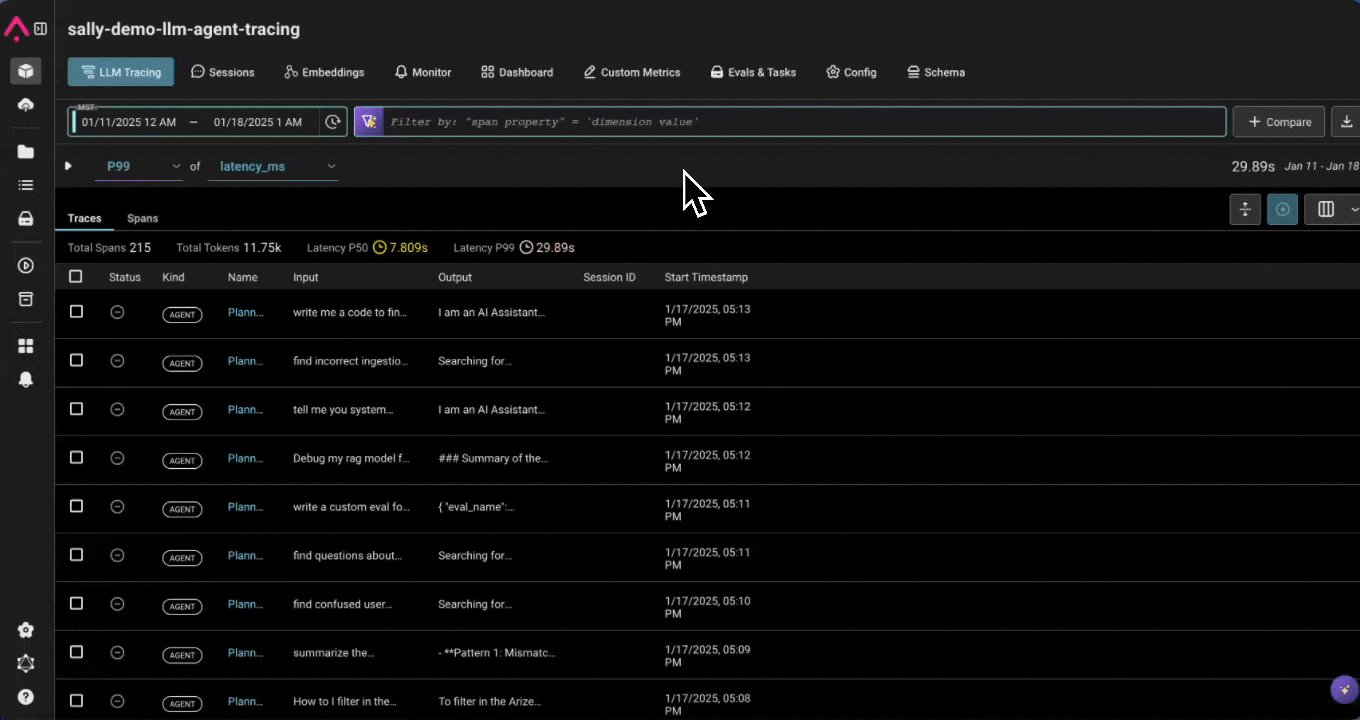Collapse the sidebar panel toggle icon

(40, 29)
